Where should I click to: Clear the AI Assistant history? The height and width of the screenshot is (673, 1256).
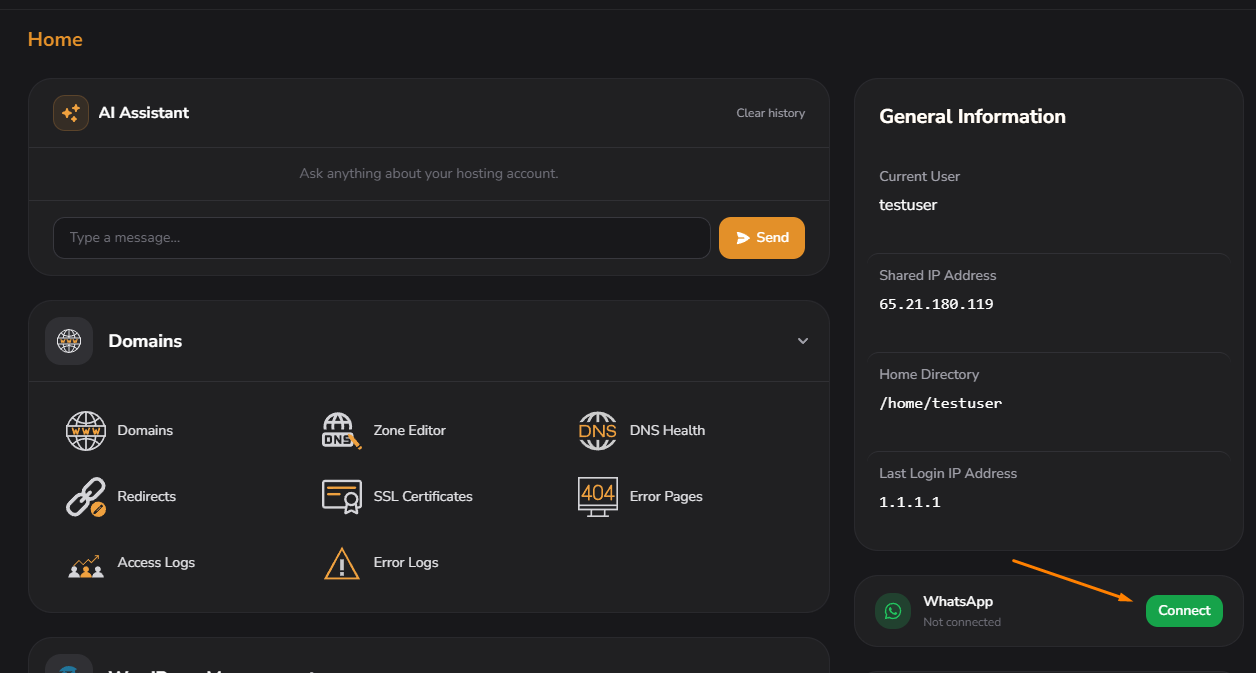click(x=771, y=113)
